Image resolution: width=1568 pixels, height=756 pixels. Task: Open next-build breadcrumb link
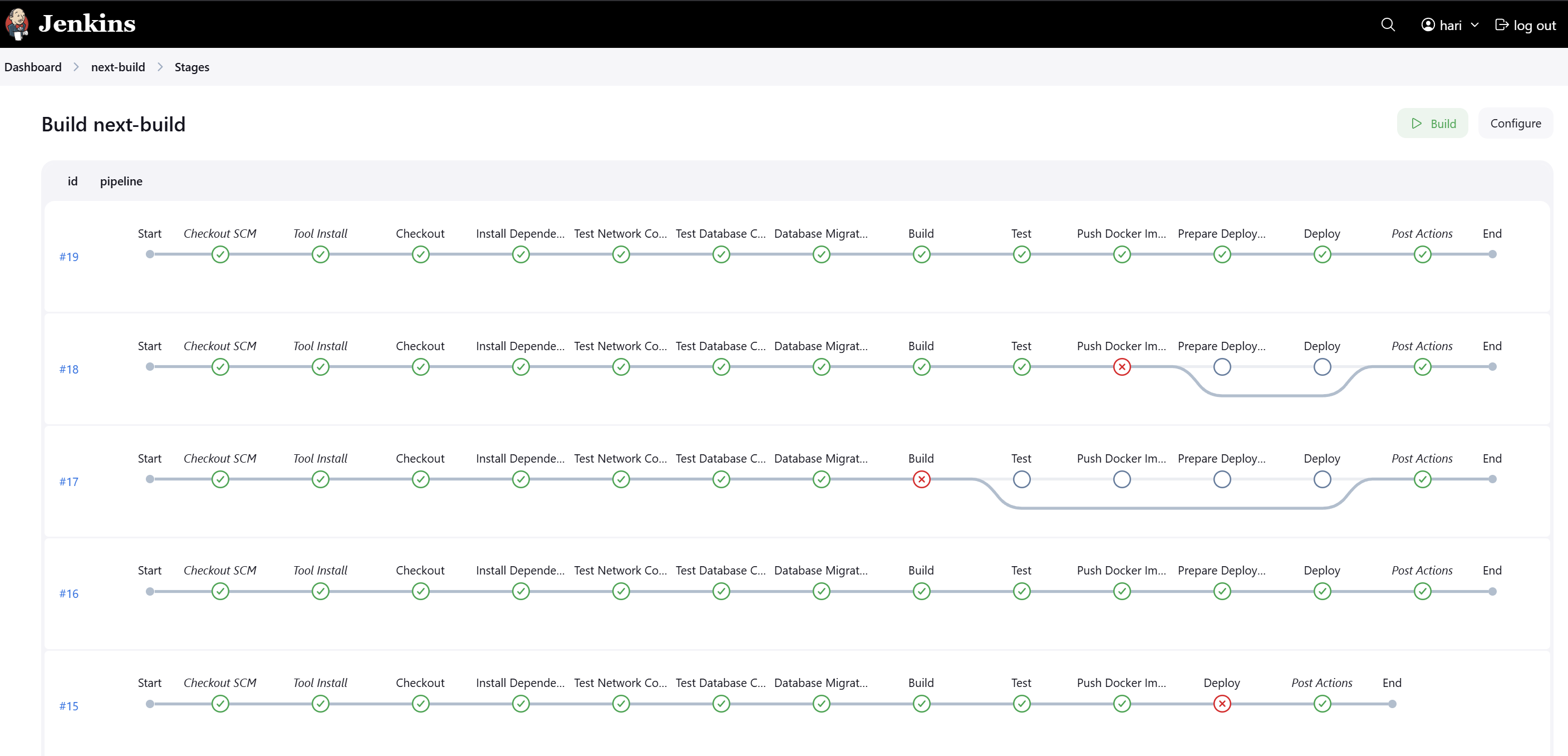118,67
